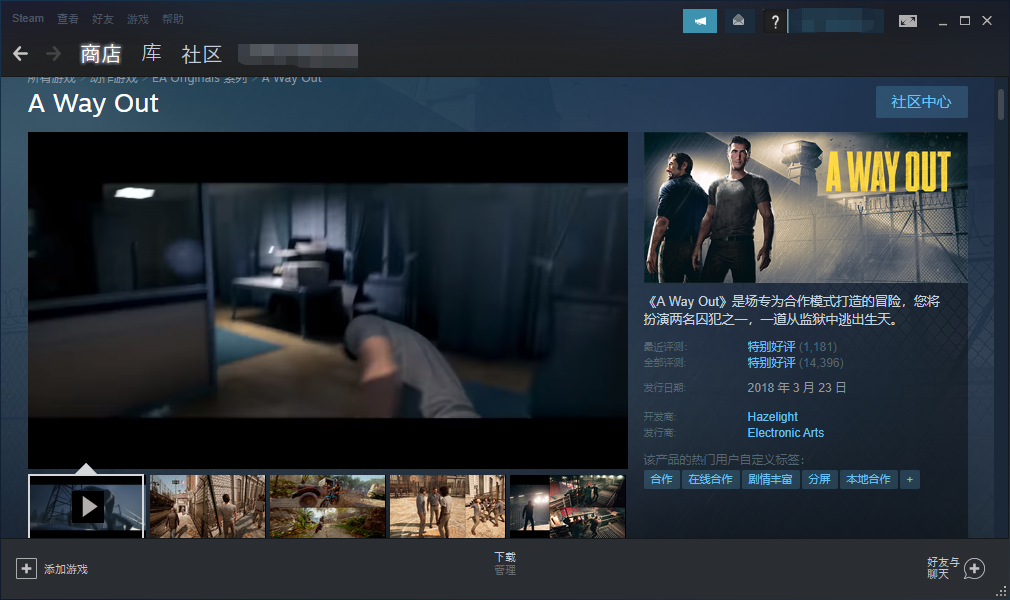
Task: Open the 游戏 menu
Action: click(x=138, y=19)
